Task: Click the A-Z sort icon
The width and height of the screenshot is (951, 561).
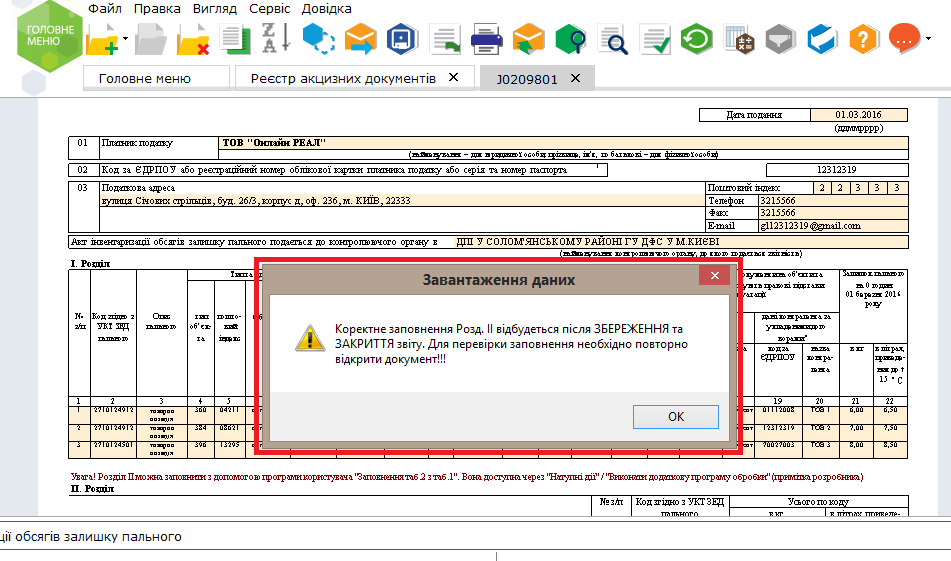Action: pos(274,40)
